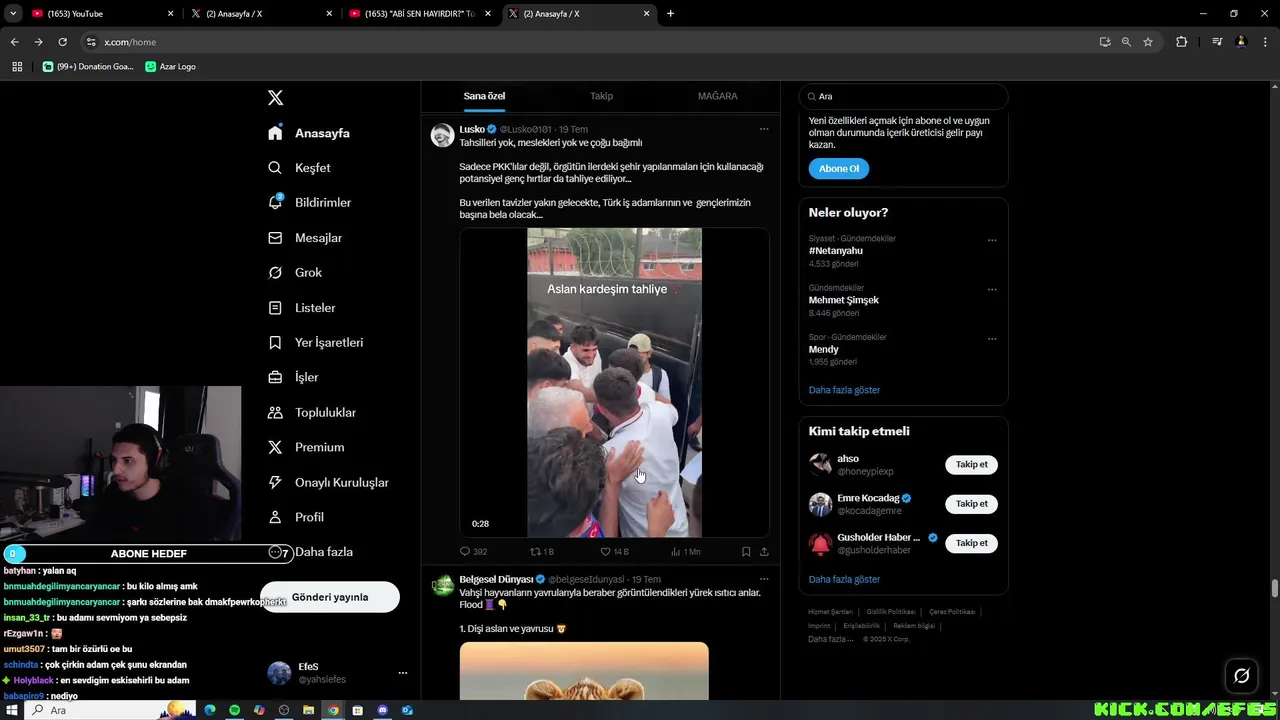Image resolution: width=1280 pixels, height=720 pixels.
Task: Zoom control icon in address bar
Action: [x=1126, y=42]
